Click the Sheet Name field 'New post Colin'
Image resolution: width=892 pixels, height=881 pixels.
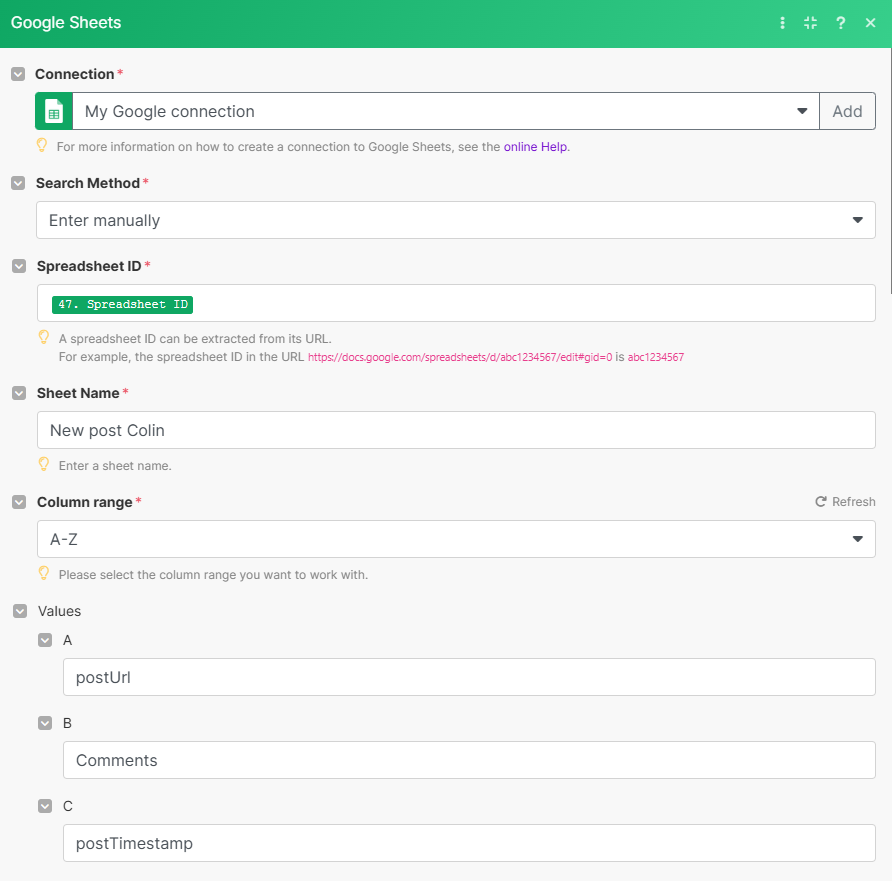456,430
